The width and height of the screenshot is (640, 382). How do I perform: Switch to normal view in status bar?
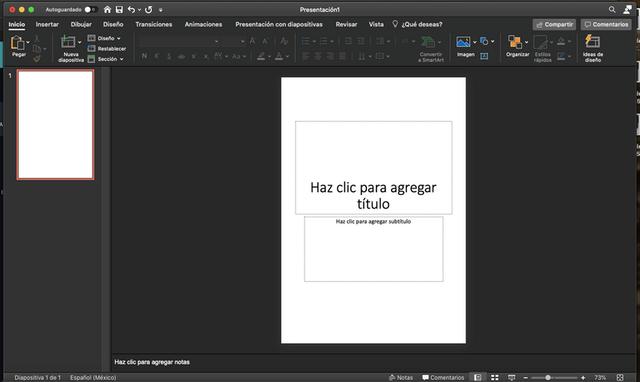click(478, 378)
